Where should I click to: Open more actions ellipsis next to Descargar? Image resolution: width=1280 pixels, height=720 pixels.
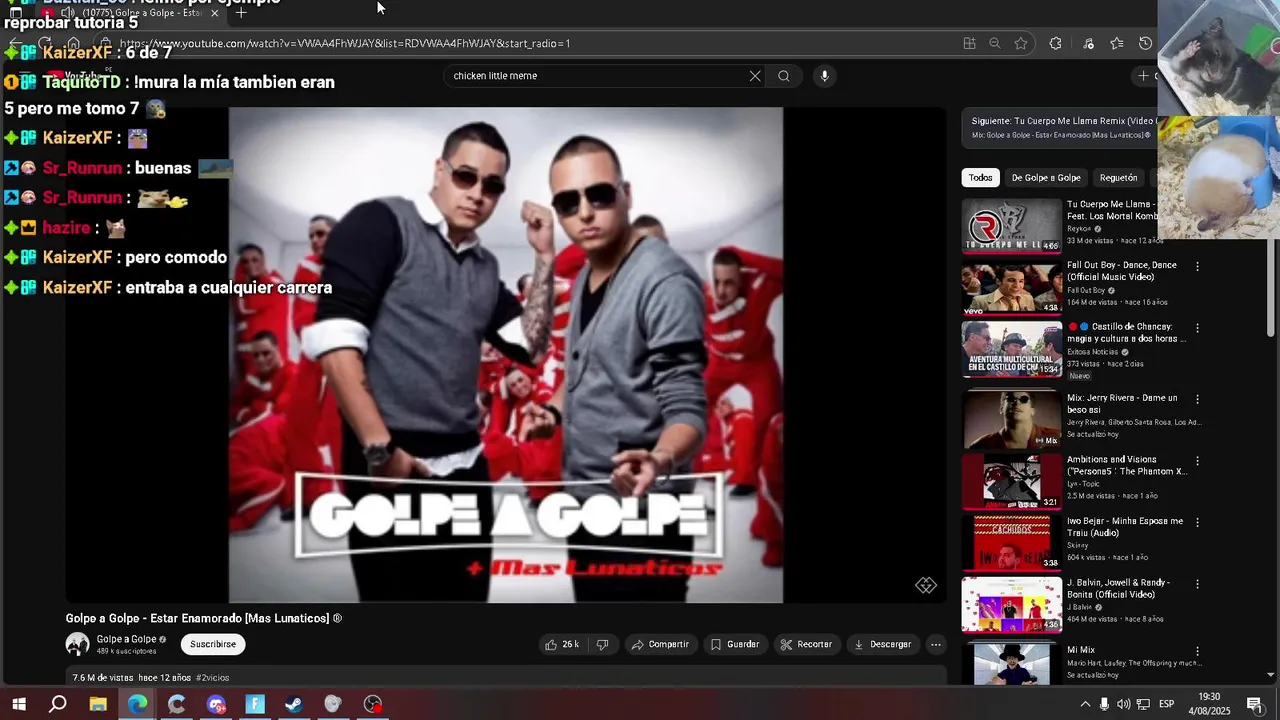tap(935, 645)
